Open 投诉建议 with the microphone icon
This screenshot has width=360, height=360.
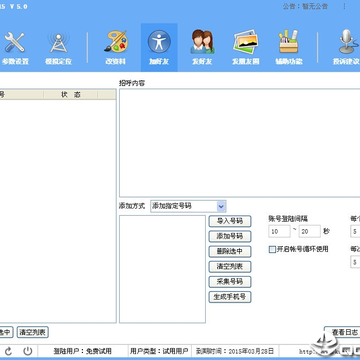[x=346, y=48]
